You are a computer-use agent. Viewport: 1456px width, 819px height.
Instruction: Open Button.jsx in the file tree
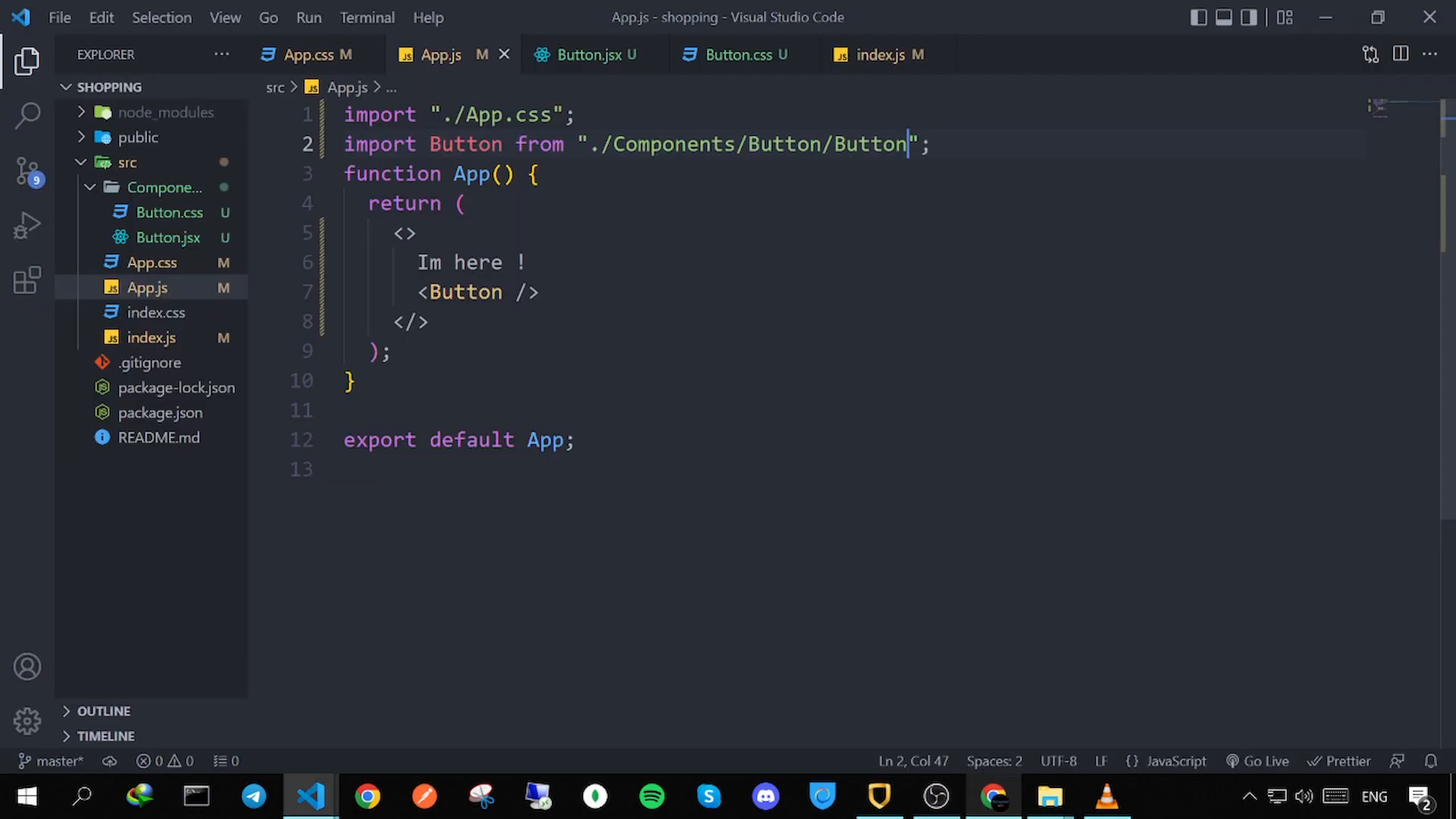[168, 237]
